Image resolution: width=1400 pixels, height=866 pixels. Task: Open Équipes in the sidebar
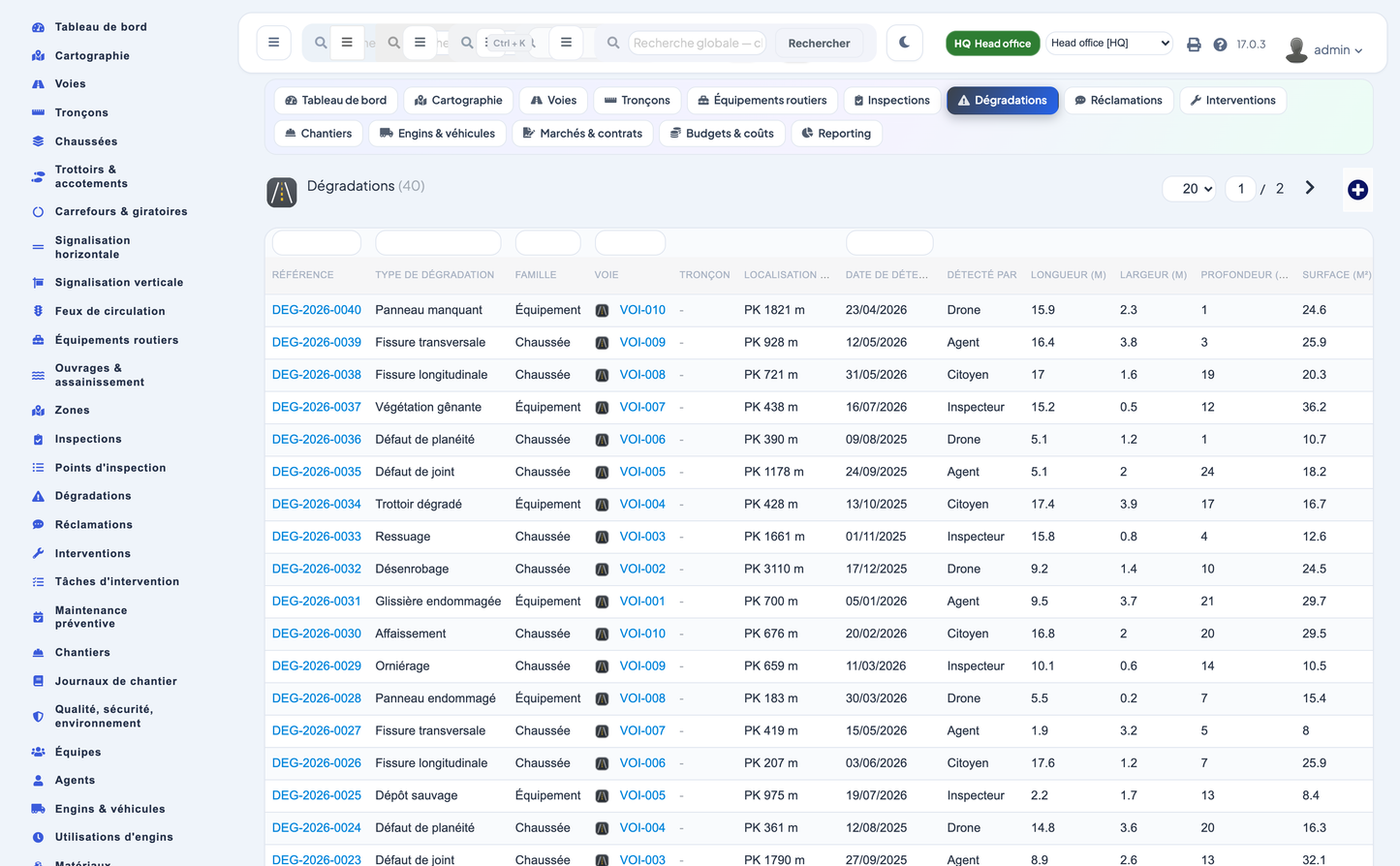click(78, 752)
